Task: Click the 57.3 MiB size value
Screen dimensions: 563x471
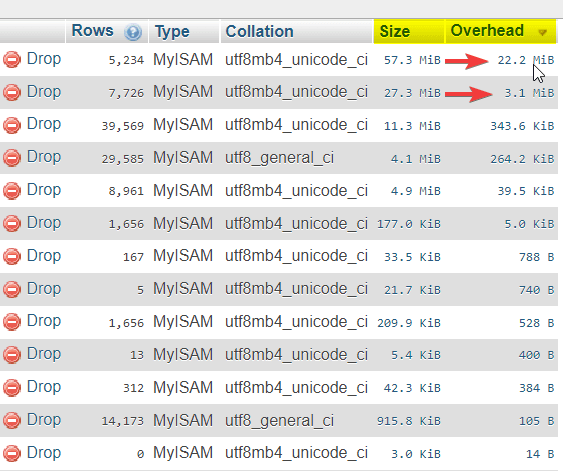Action: point(412,60)
